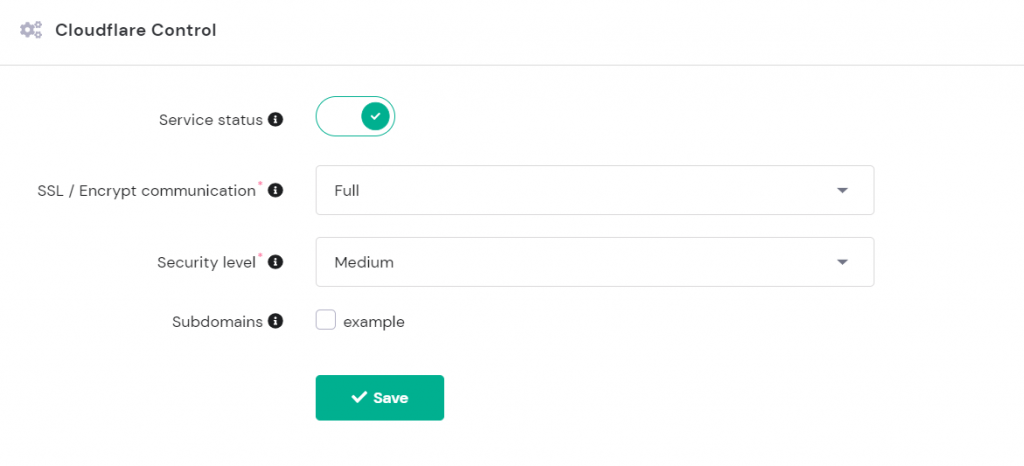The height and width of the screenshot is (466, 1024).
Task: Open the SSL / Encrypt communication dropdown
Action: pyautogui.click(x=594, y=190)
